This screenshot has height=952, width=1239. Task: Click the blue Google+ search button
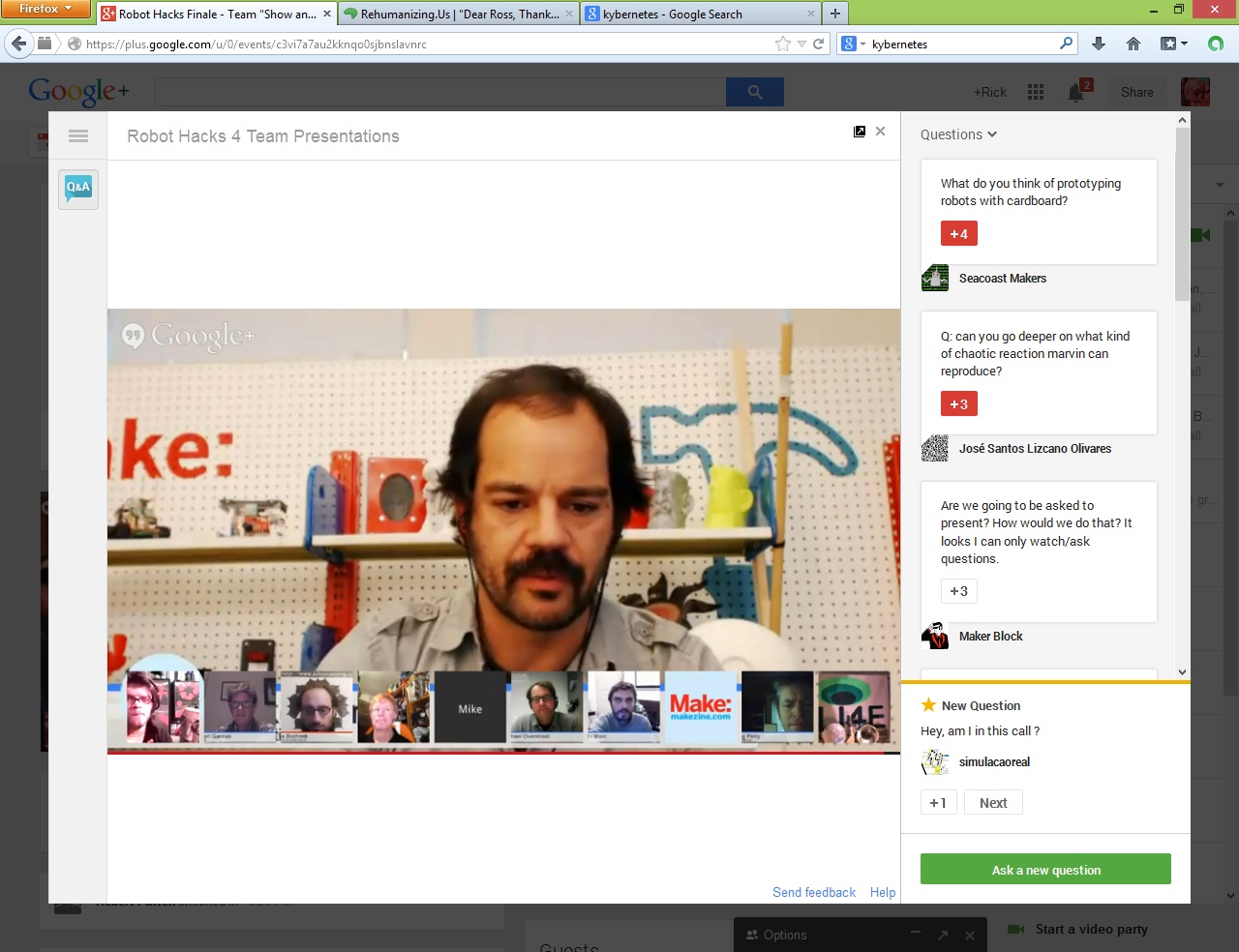tap(755, 92)
